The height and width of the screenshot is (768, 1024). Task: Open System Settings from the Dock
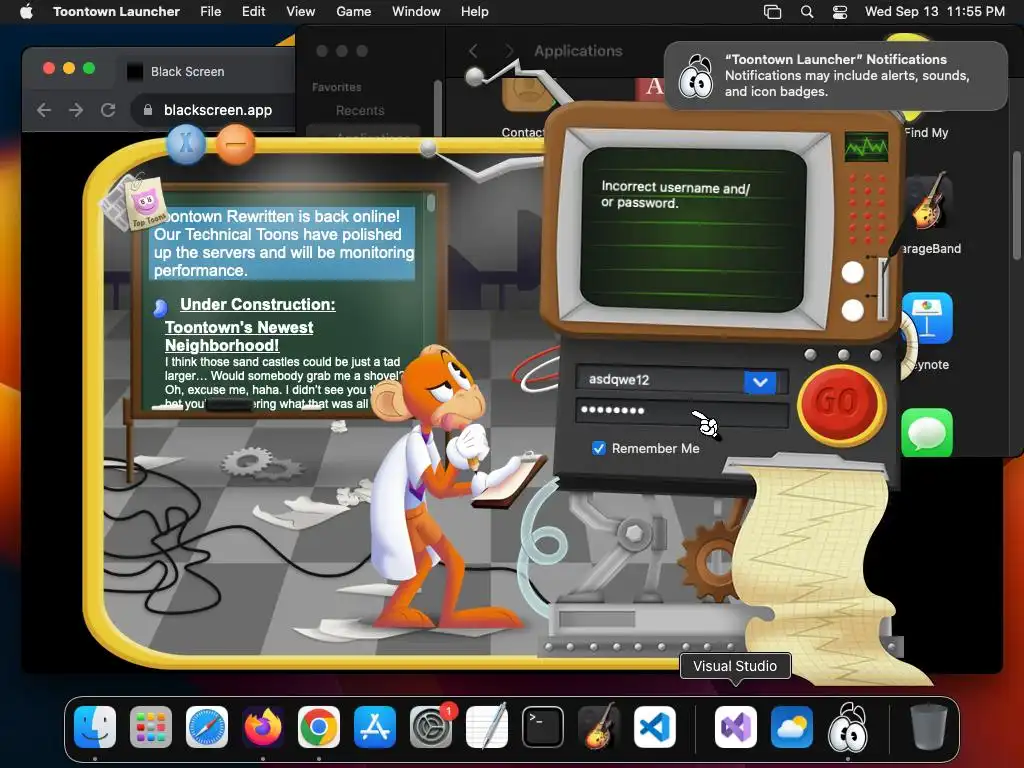click(431, 727)
